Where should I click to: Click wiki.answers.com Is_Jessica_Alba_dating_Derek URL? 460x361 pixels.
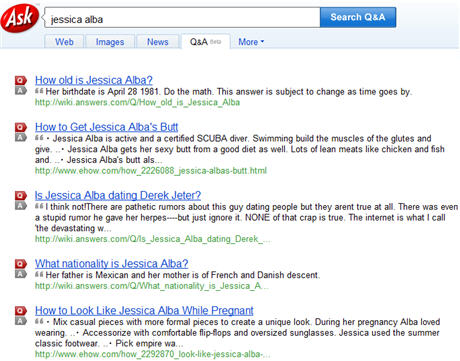(153, 239)
